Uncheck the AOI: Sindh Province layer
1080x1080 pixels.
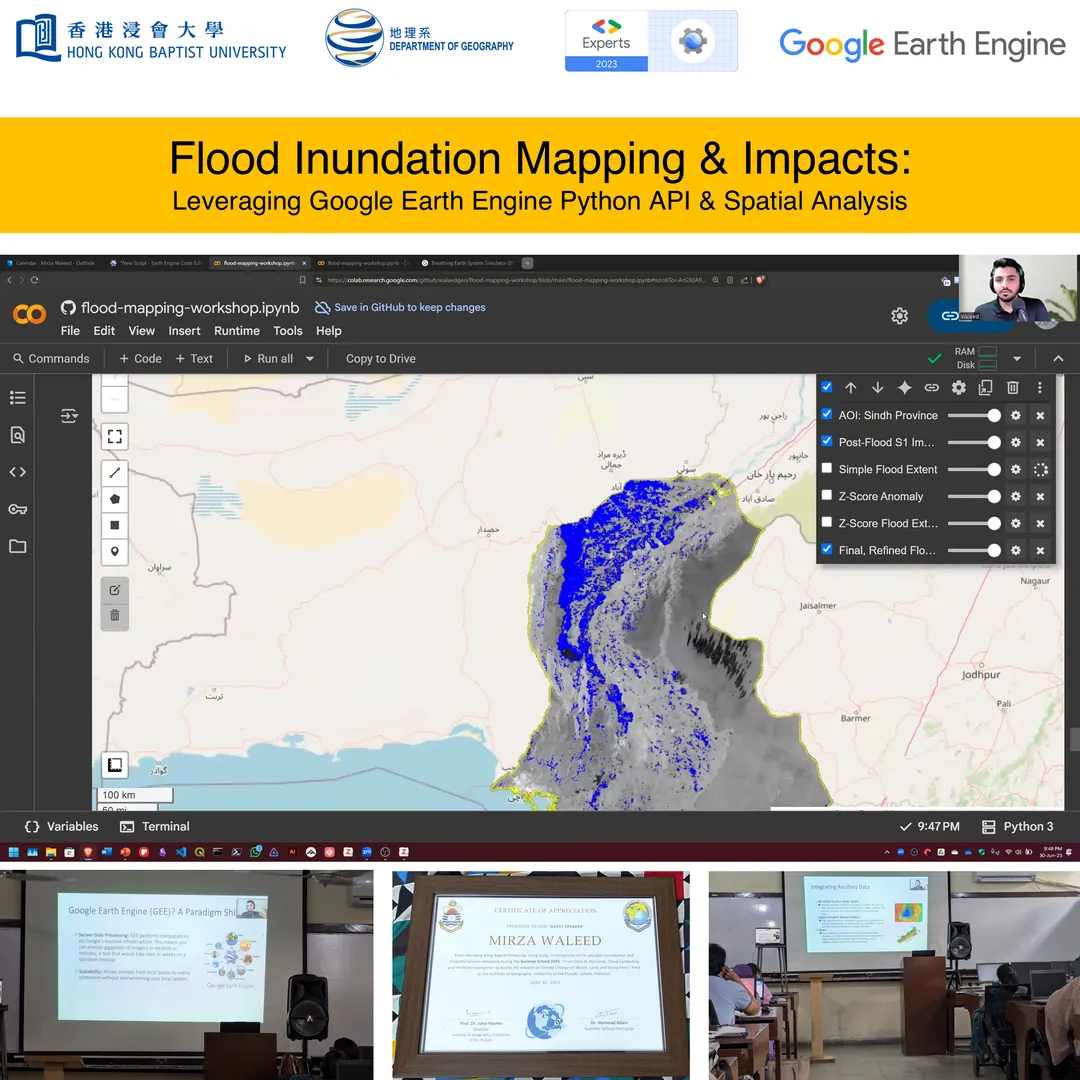(x=827, y=414)
